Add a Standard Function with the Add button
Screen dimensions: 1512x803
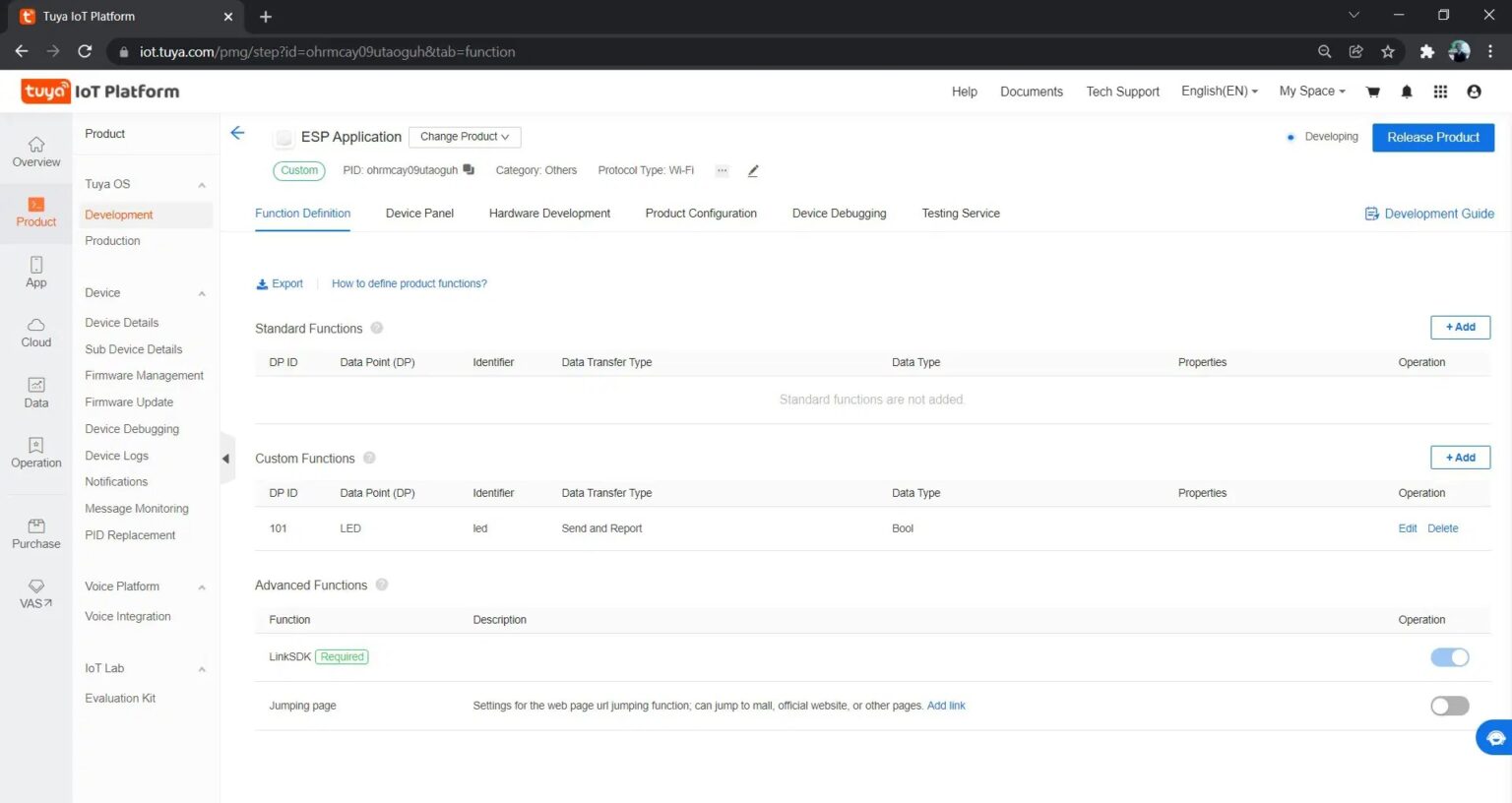click(1460, 327)
